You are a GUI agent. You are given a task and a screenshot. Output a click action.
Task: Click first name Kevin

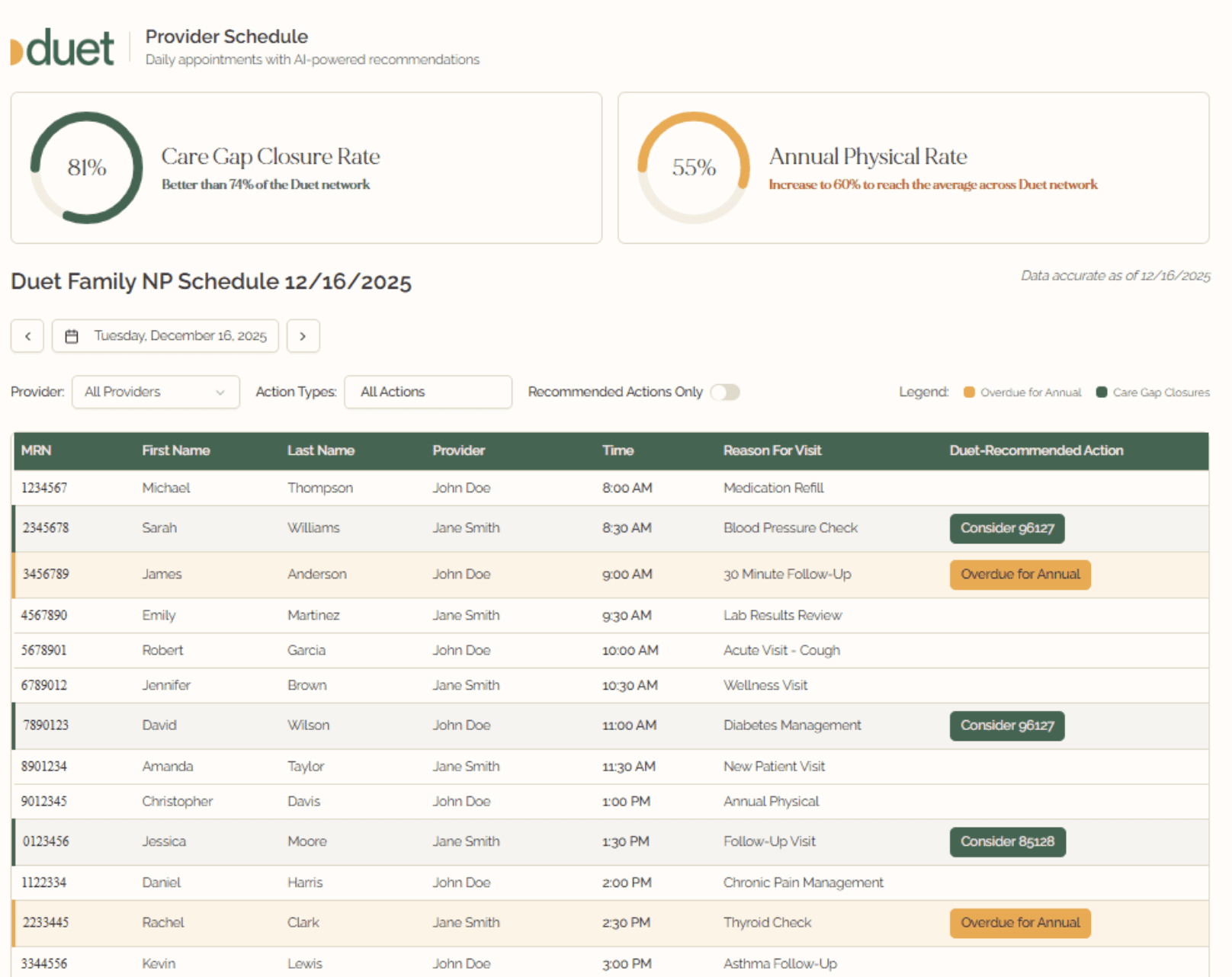pos(159,964)
